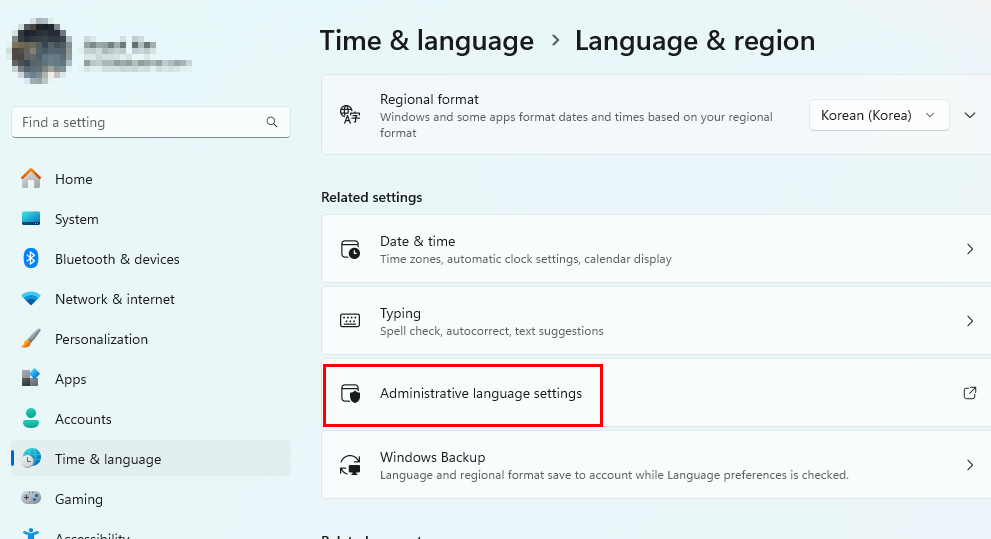Click the Regional format language icon

click(350, 114)
